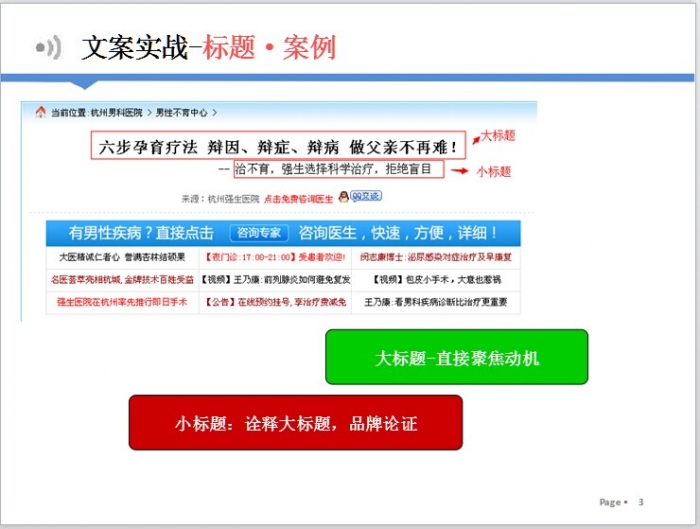Click the sound wave icon beside slide title

pyautogui.click(x=49, y=47)
